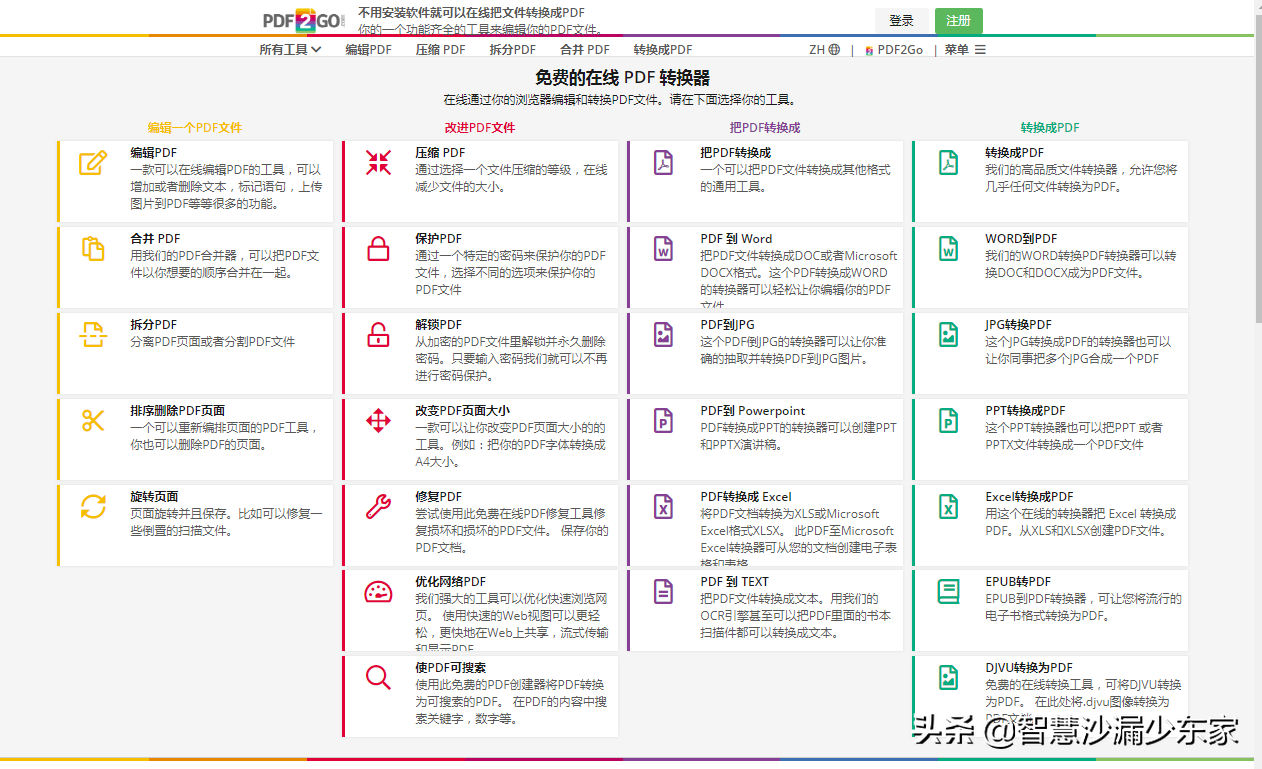Click the JPG转换PDF green image icon

coord(948,335)
